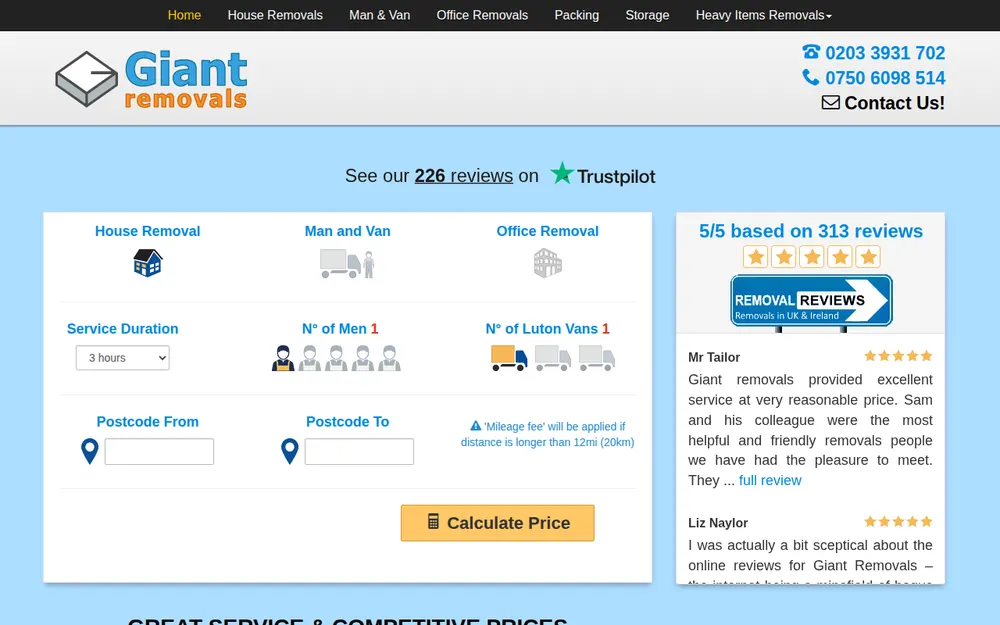Call landline number 0203 3931 702
The image size is (1000, 625).
[885, 53]
